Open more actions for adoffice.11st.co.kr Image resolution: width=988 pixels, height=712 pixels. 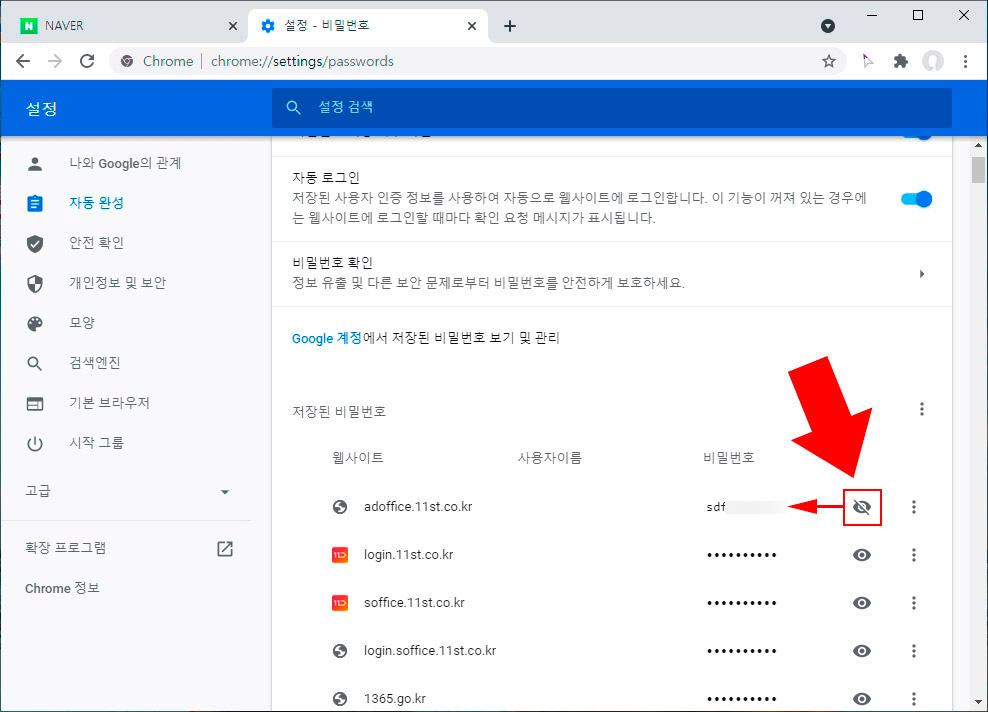click(914, 507)
